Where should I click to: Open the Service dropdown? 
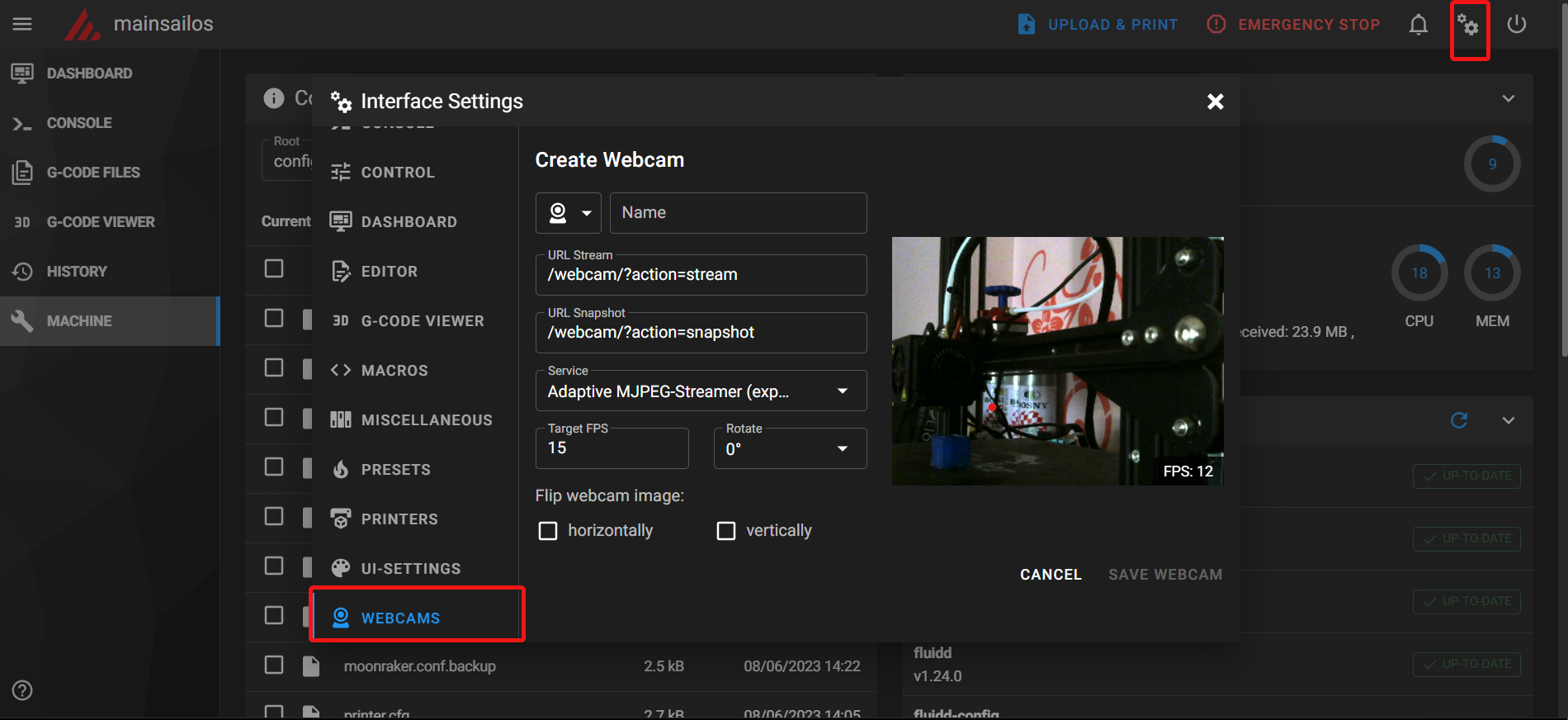[x=701, y=391]
